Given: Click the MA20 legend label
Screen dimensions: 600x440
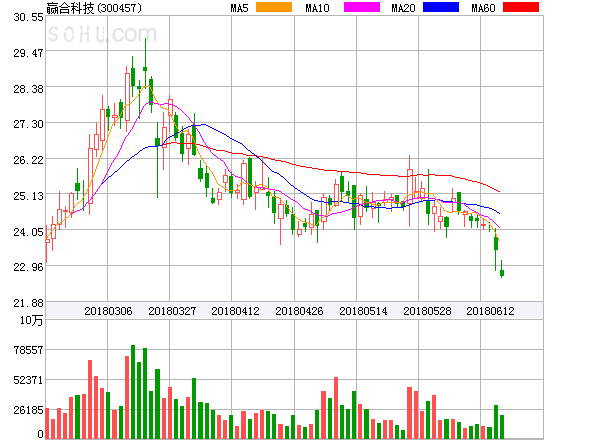Looking at the screenshot, I should pyautogui.click(x=403, y=8).
